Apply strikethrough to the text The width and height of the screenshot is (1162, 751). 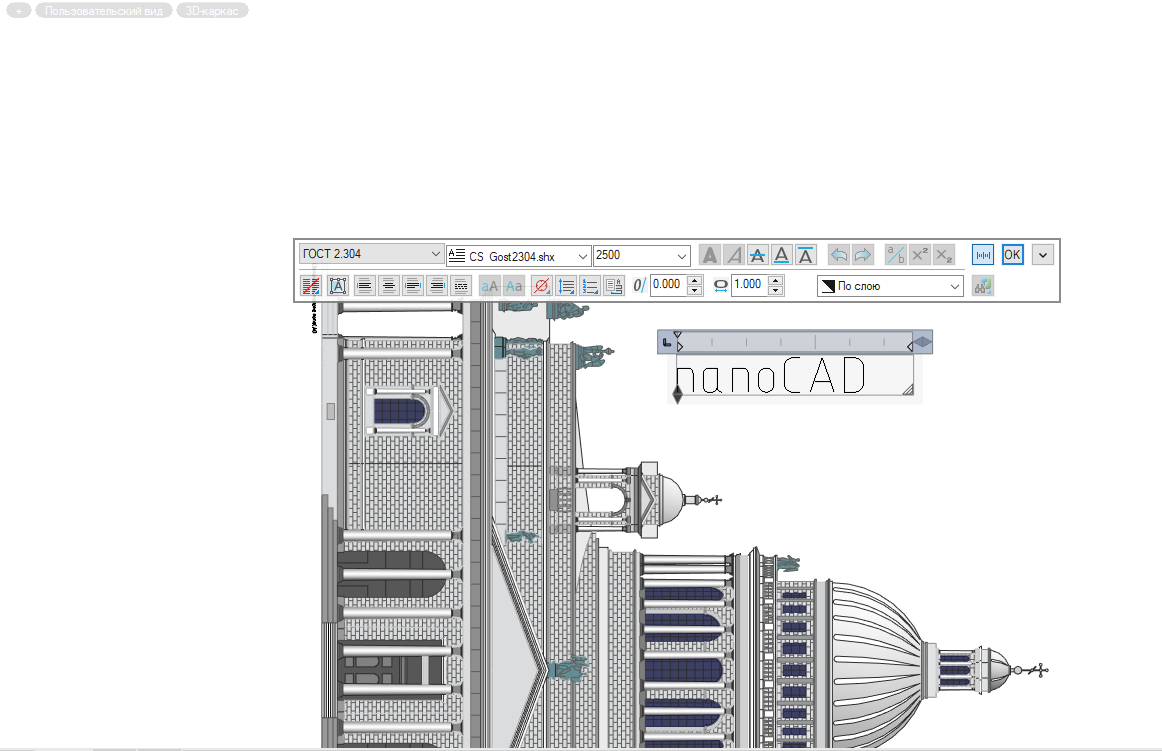[x=758, y=255]
